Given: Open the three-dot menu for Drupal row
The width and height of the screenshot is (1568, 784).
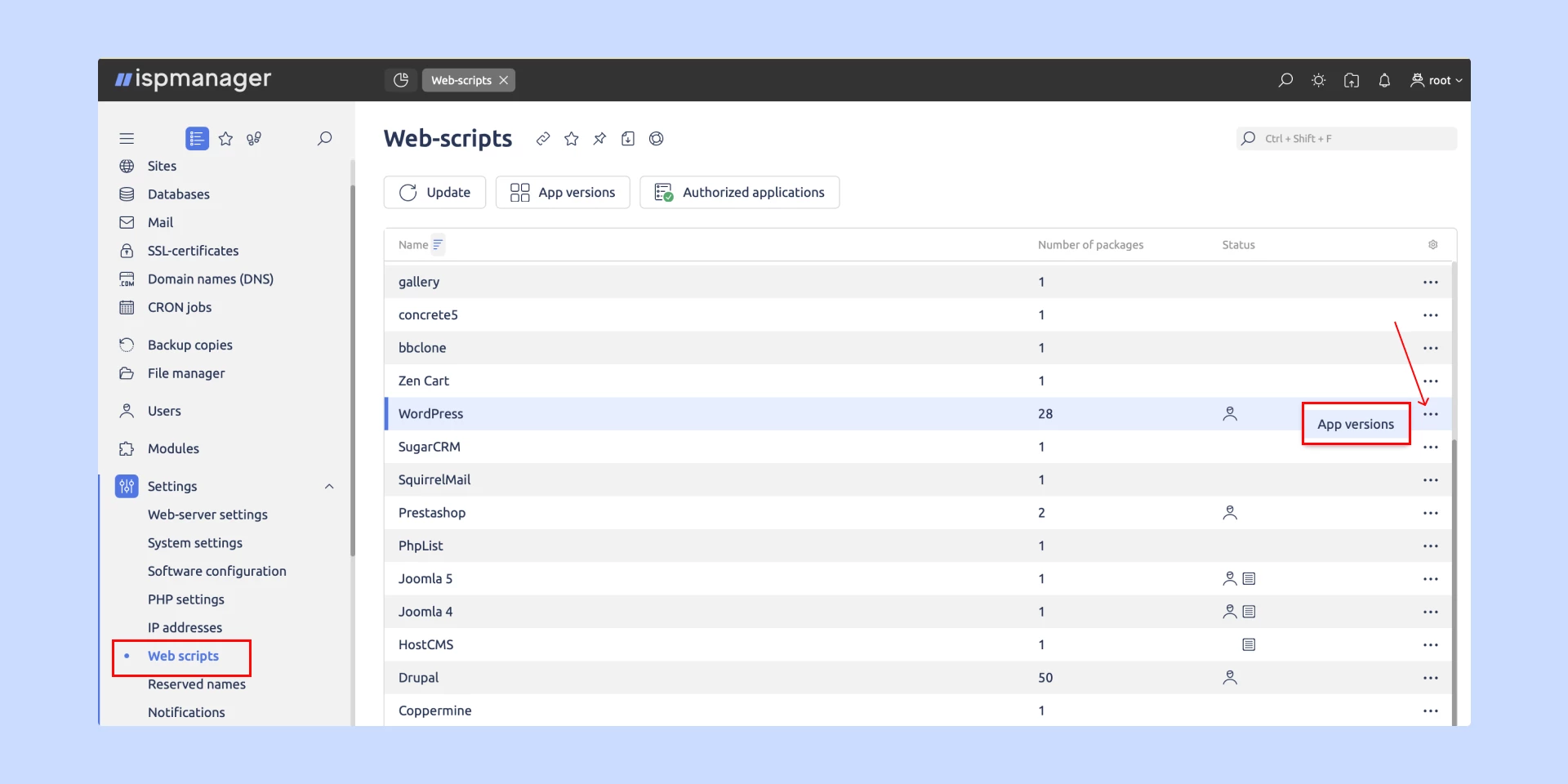Looking at the screenshot, I should coord(1430,679).
